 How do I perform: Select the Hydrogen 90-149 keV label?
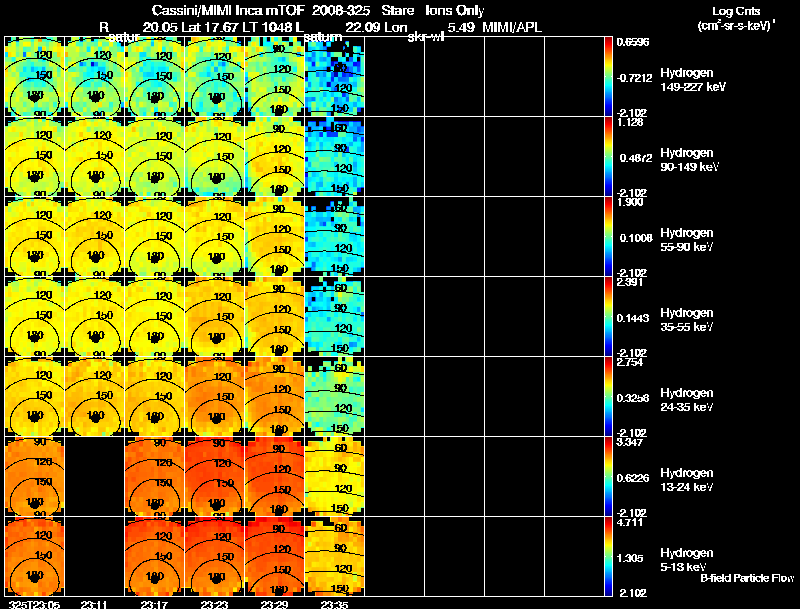689,160
